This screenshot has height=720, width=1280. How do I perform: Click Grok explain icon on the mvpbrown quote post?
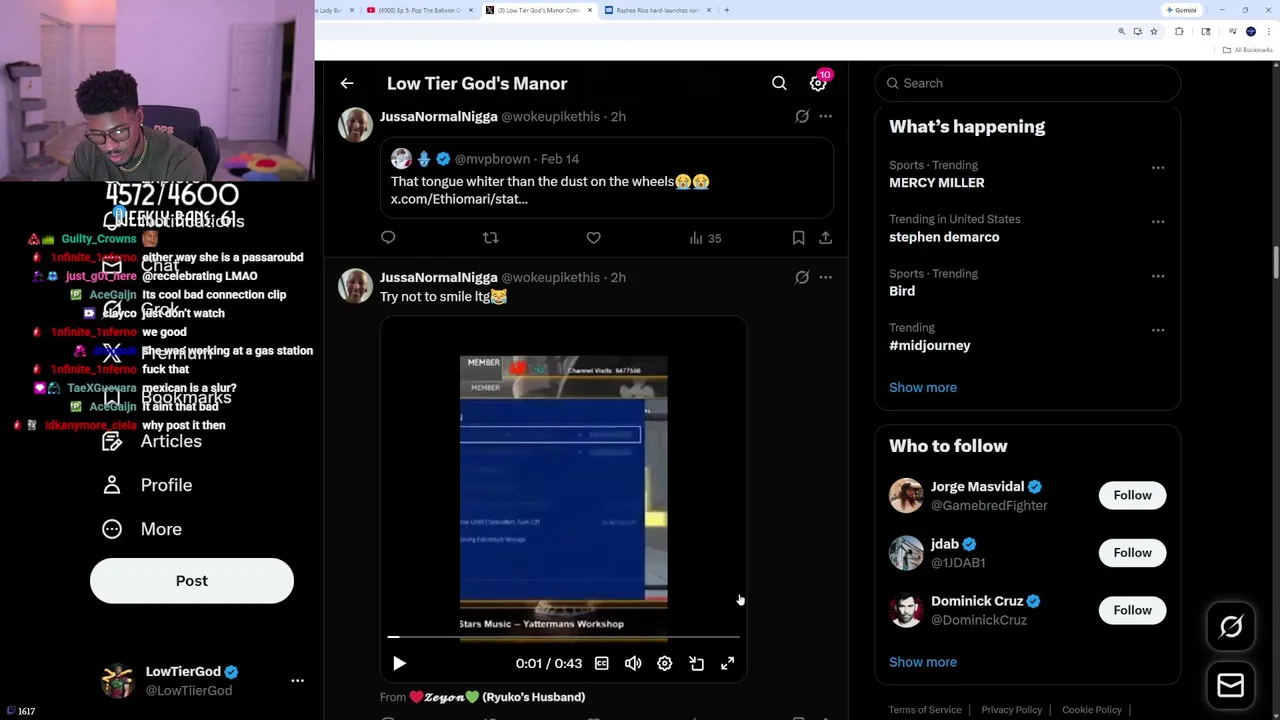click(802, 117)
